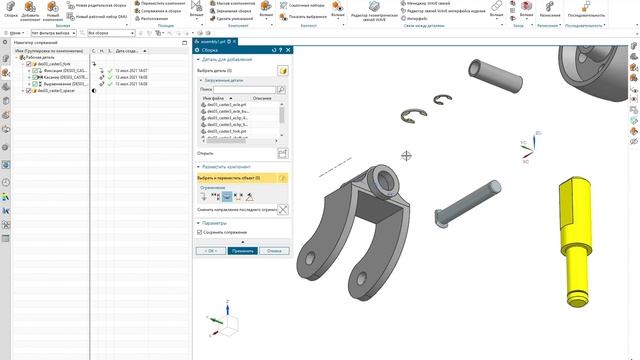Screen dimensions: 640x360
Task: Click Массив компонентов tool
Action: click(233, 3)
